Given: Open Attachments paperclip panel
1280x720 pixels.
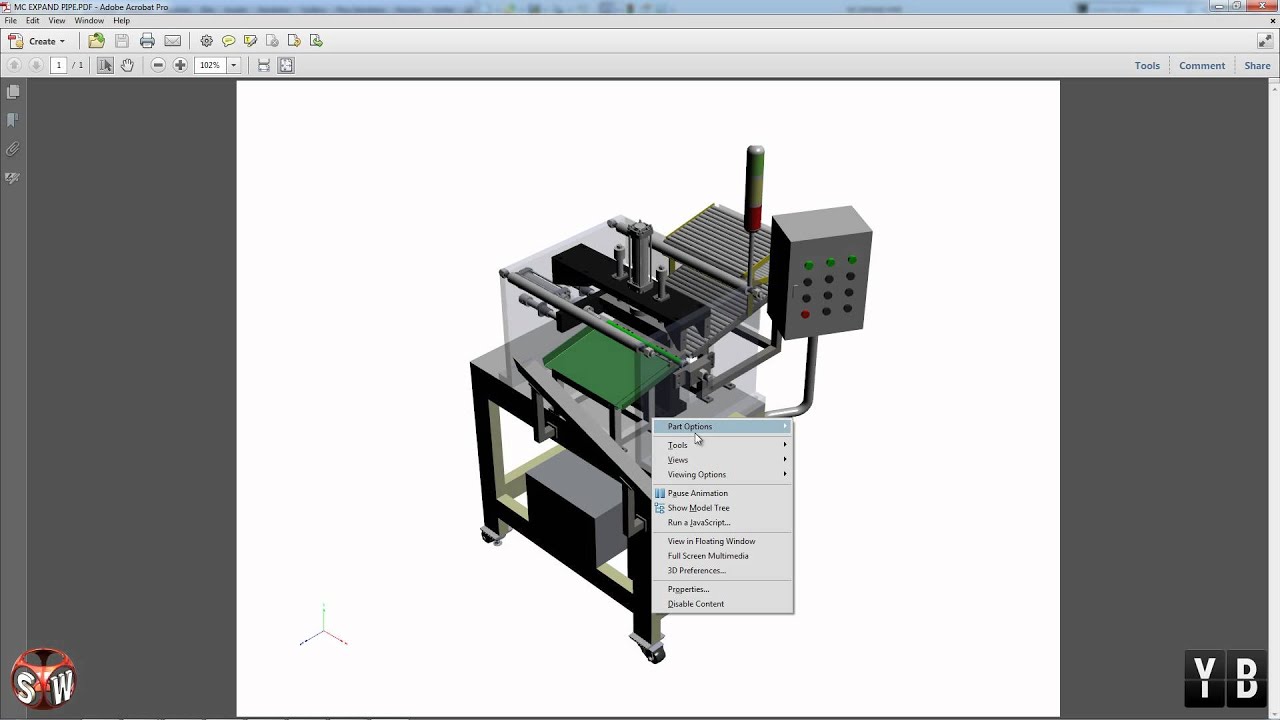Looking at the screenshot, I should pos(13,149).
